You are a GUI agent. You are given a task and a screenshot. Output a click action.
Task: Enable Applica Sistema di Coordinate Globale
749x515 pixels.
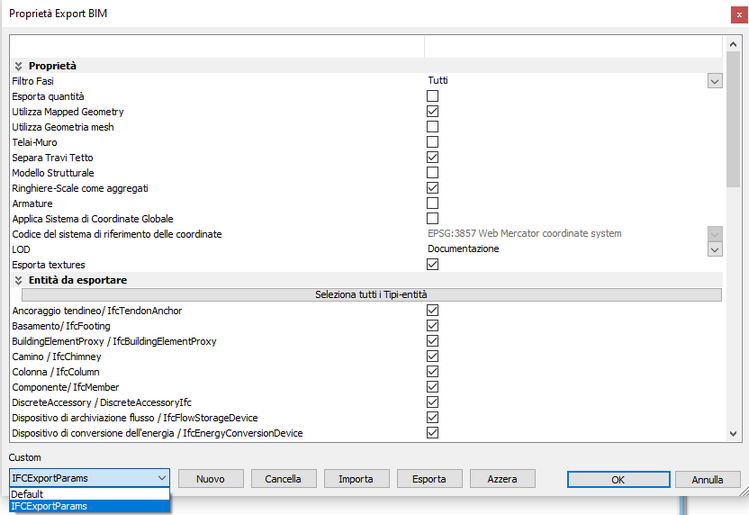pos(432,218)
